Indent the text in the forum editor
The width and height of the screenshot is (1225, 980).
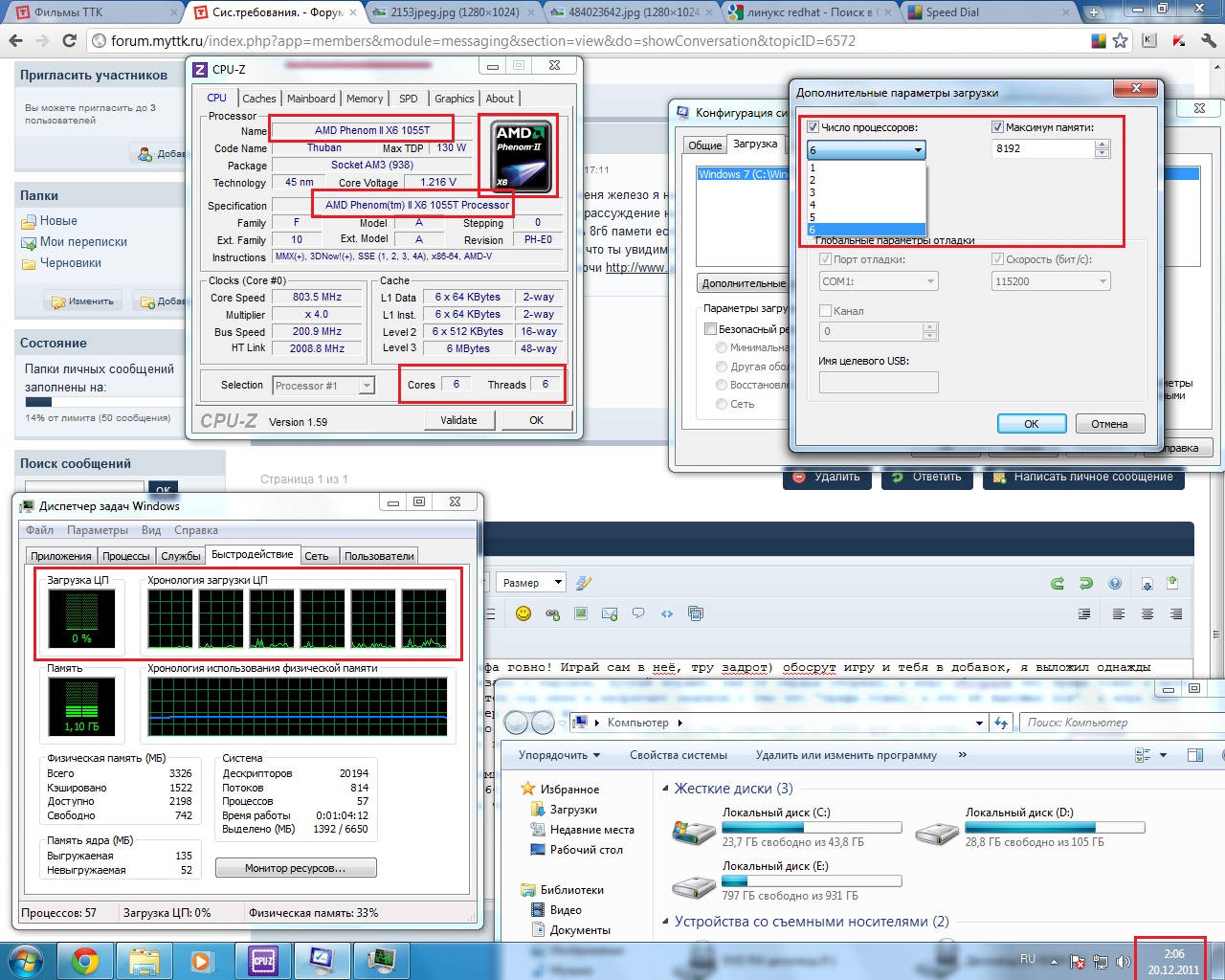1084,613
